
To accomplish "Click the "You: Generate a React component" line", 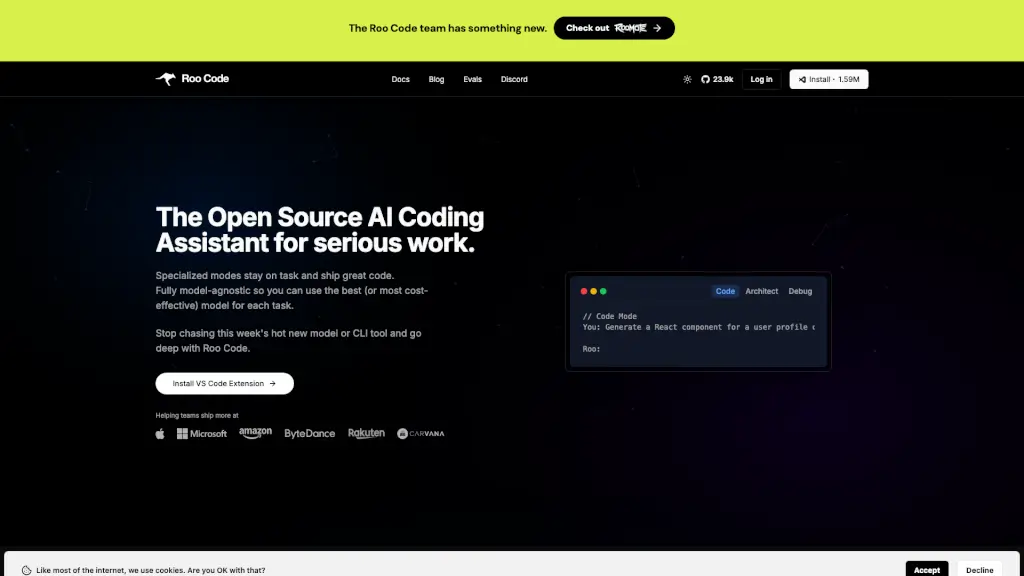I will pos(699,327).
